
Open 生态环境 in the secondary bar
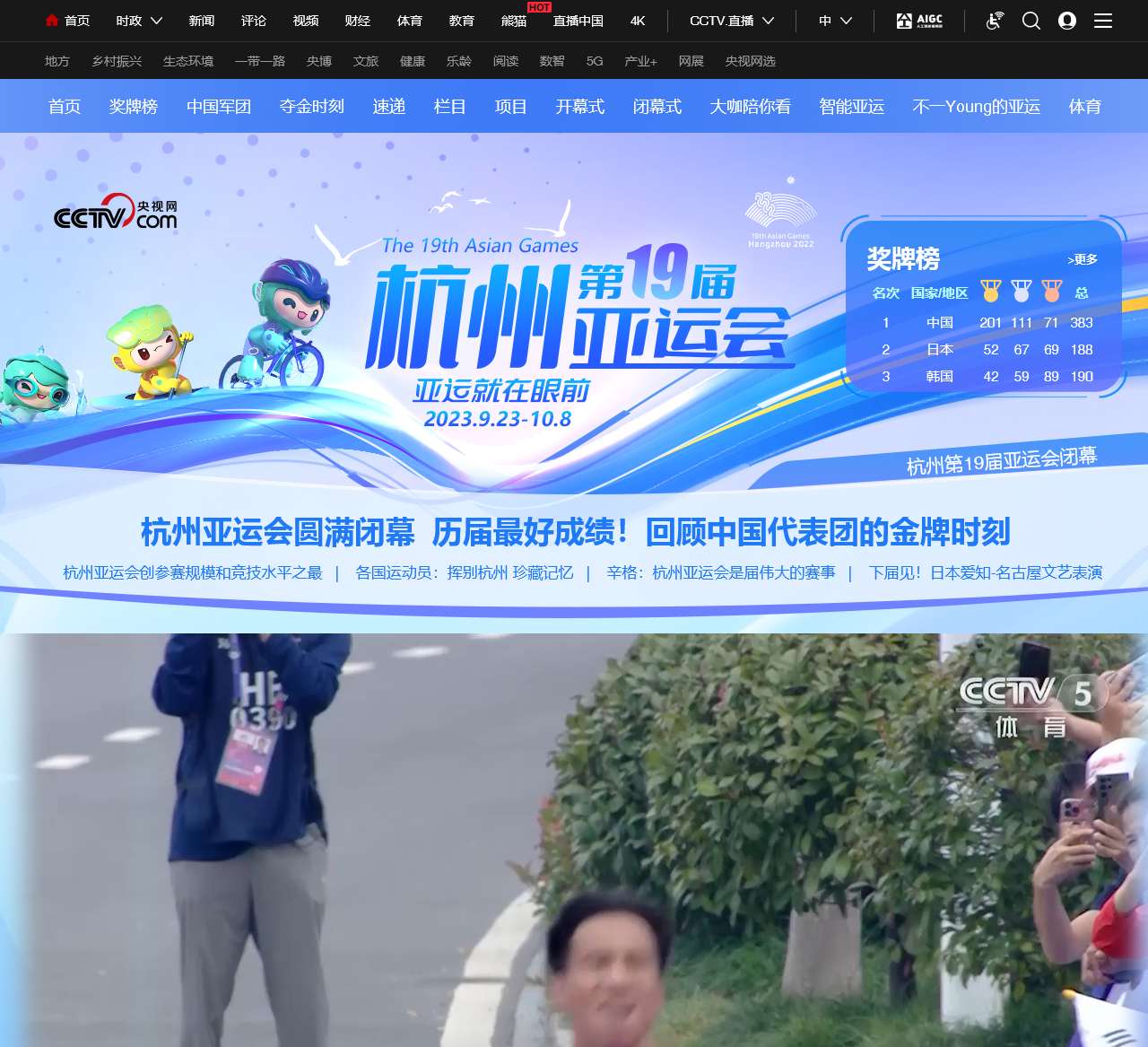(x=188, y=61)
